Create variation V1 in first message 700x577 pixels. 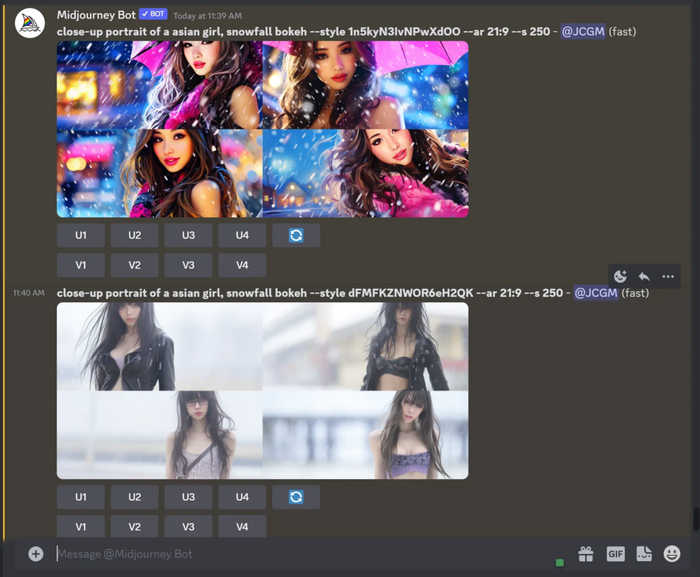81,265
